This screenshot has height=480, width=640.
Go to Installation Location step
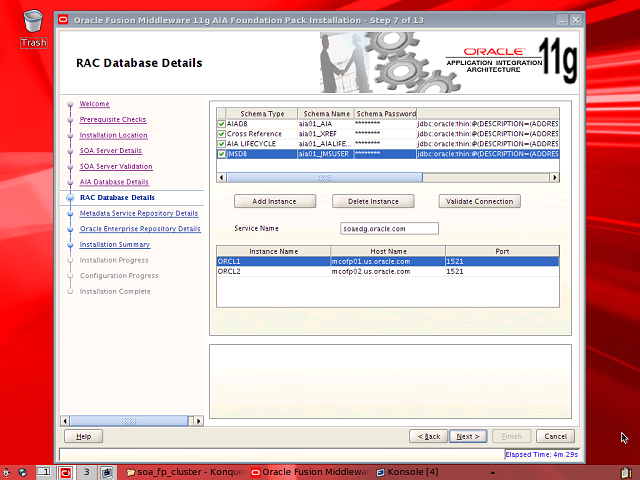click(x=113, y=135)
